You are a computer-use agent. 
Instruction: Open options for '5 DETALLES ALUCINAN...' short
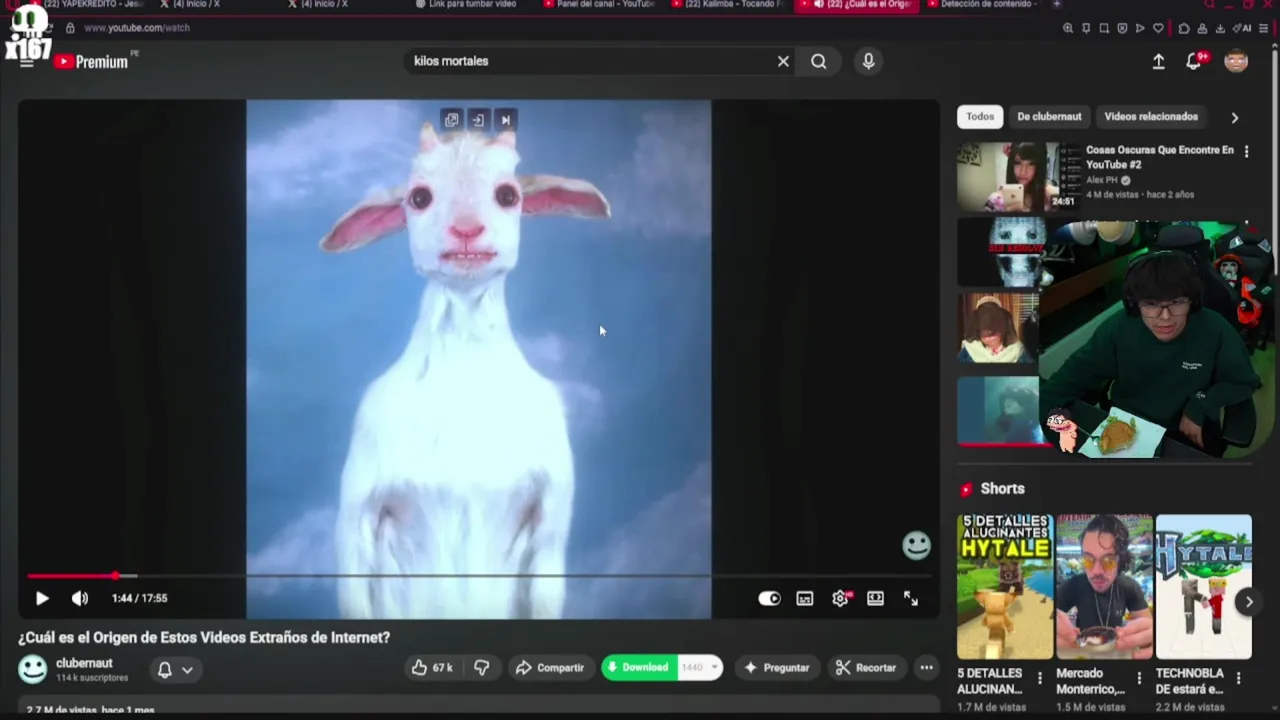coord(1039,678)
